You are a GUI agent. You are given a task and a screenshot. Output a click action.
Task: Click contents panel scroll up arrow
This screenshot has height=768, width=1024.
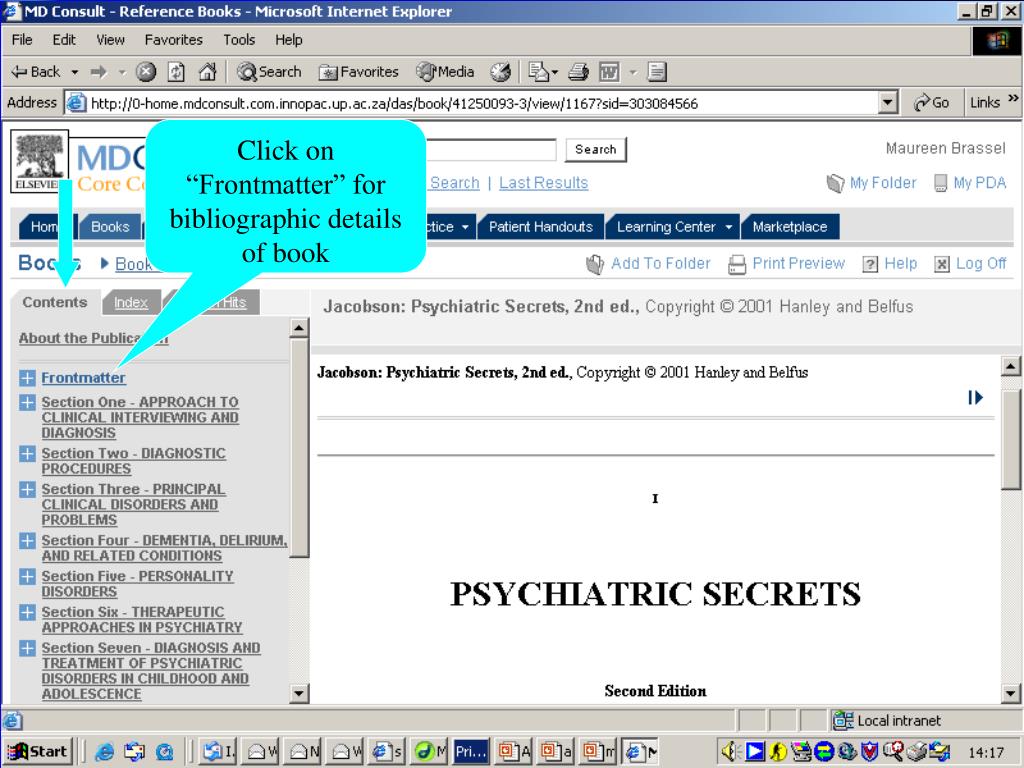point(298,328)
